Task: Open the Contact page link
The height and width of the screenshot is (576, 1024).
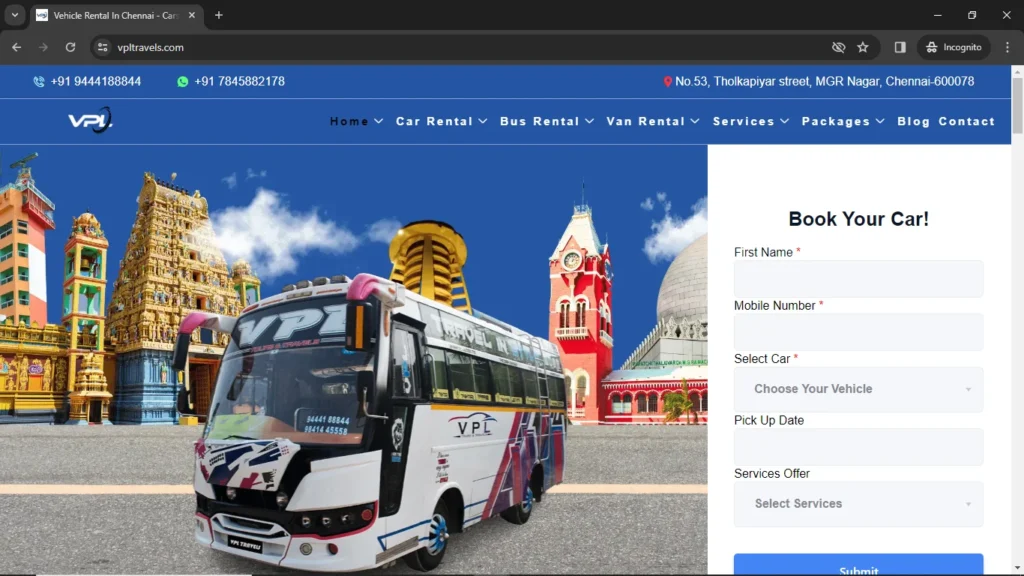Action: pyautogui.click(x=966, y=121)
